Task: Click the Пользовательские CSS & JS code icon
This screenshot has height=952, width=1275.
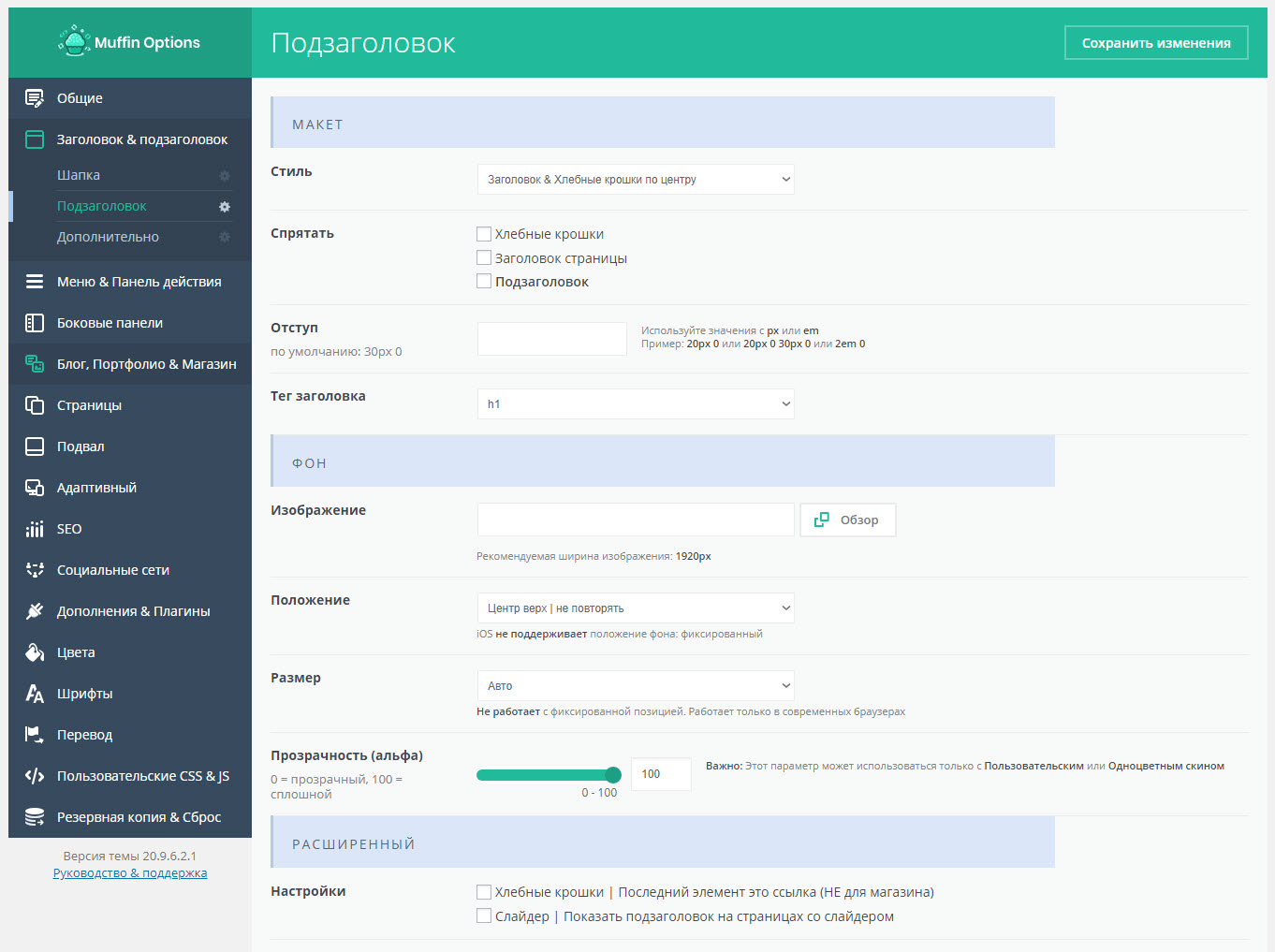Action: (x=35, y=776)
